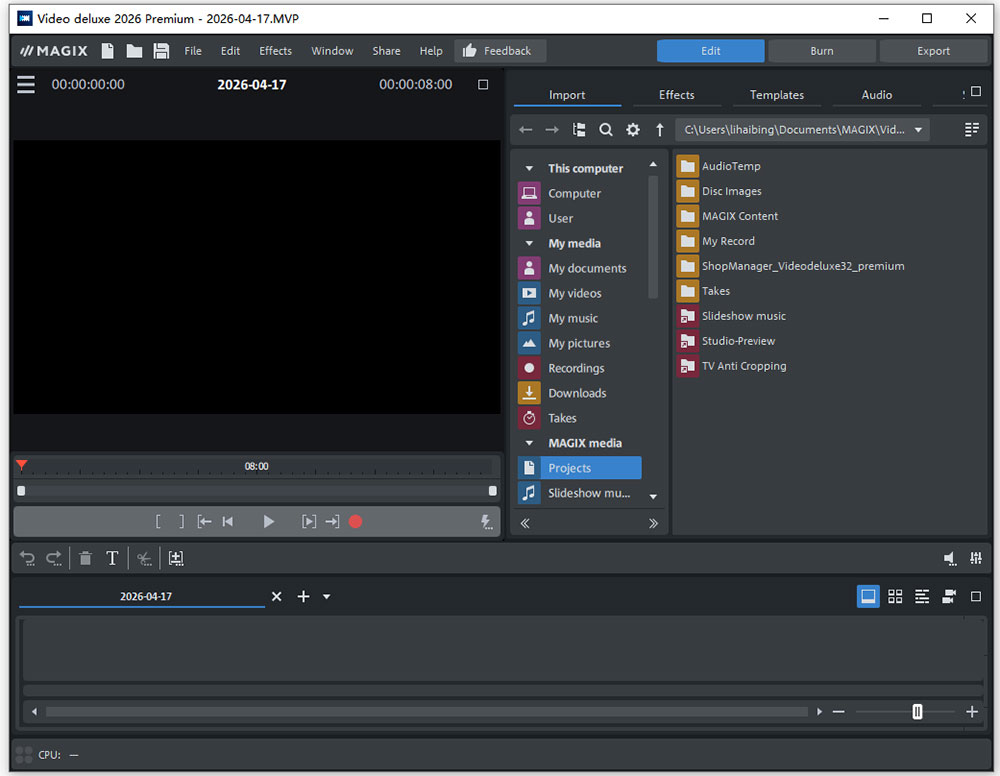Select the Undo icon

click(27, 558)
